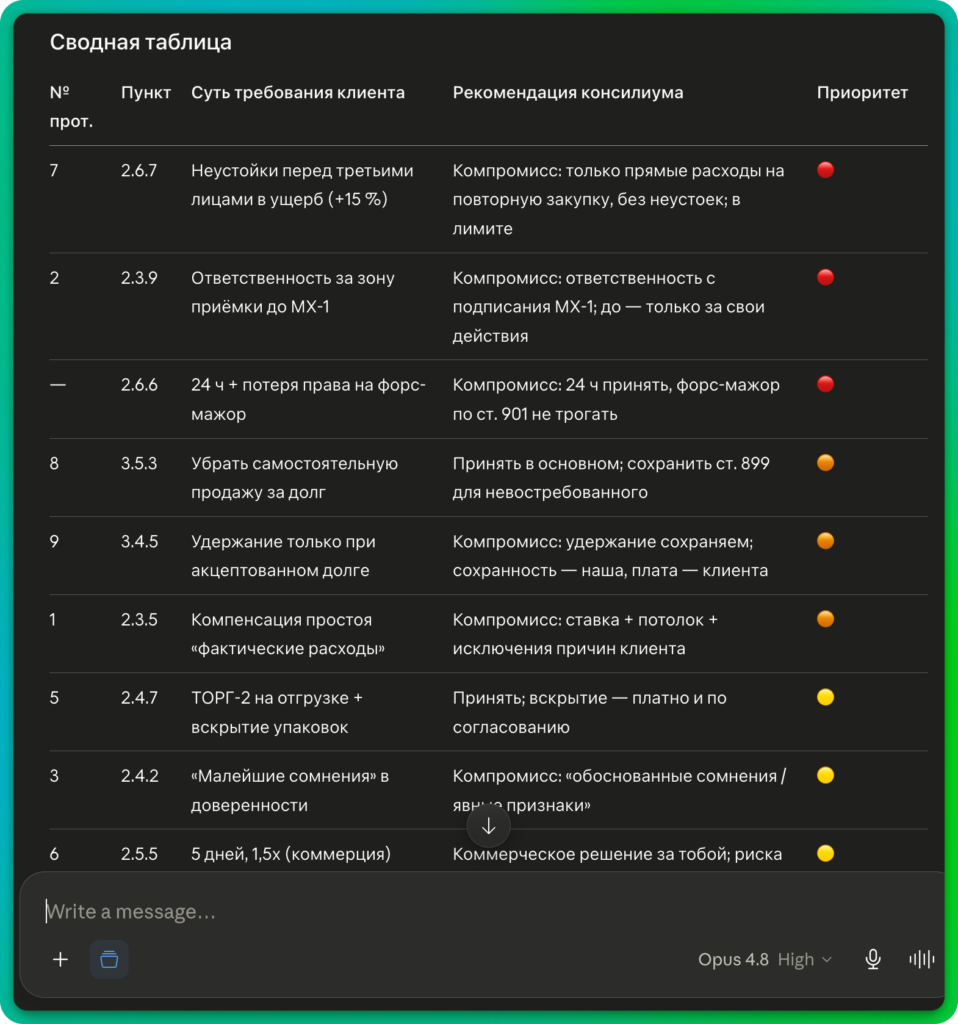Click item number 2.5.5
The width and height of the screenshot is (958, 1024).
[139, 854]
